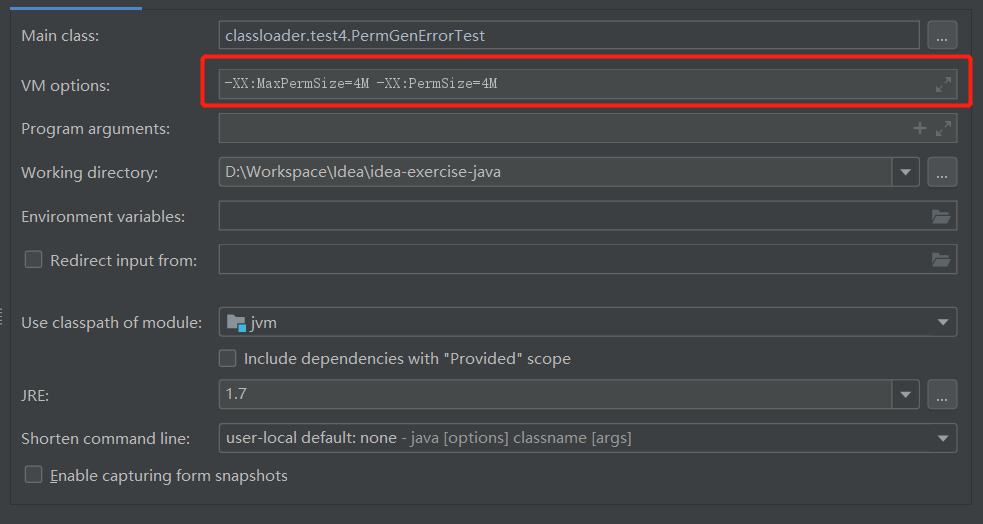
Task: Toggle Include dependencies with Provided scope
Action: (x=227, y=359)
